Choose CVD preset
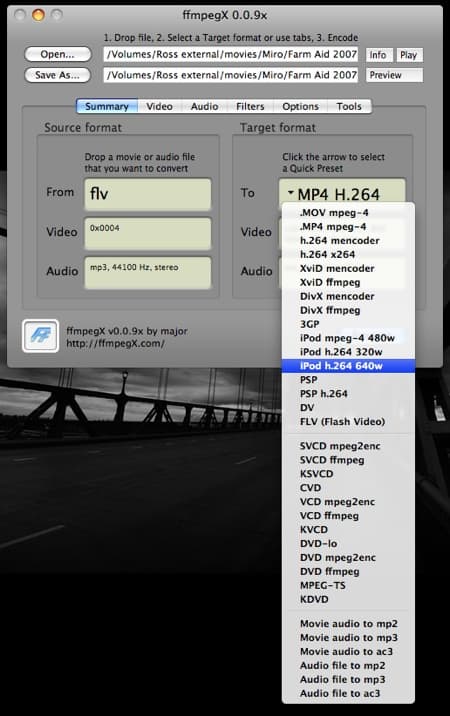The image size is (450, 716). [348, 488]
